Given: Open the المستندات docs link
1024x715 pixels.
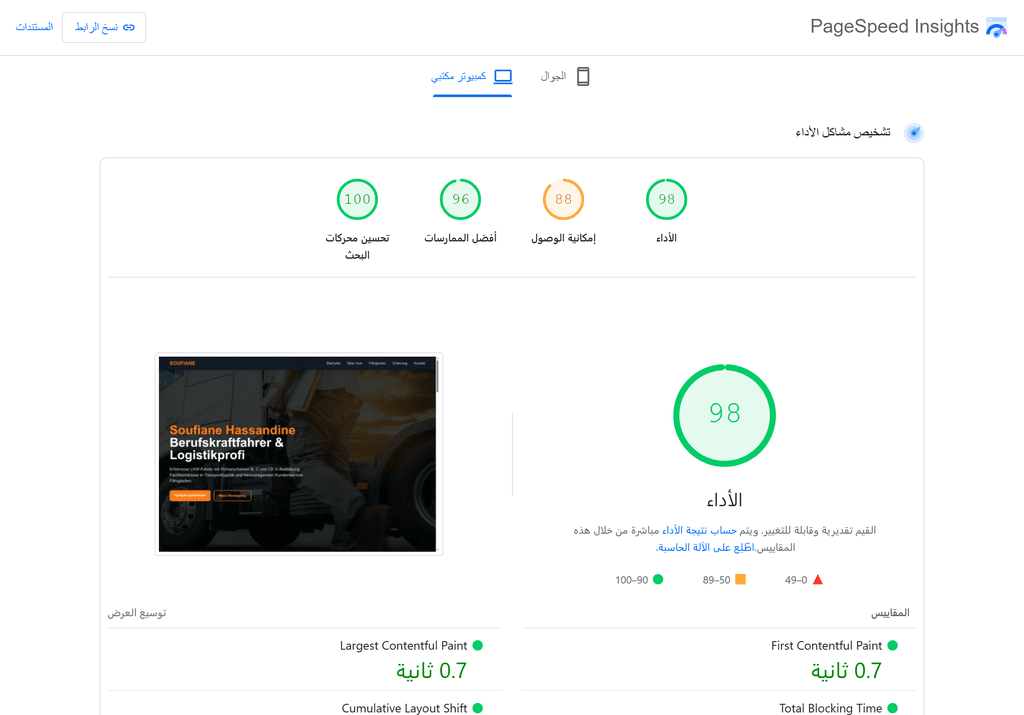Looking at the screenshot, I should coord(34,27).
